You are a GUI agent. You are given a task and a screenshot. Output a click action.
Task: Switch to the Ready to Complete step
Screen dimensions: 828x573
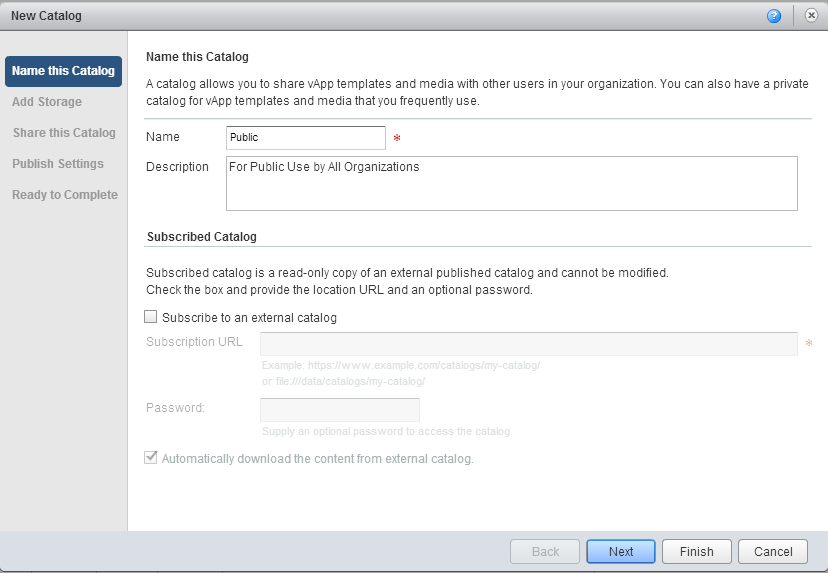point(65,195)
